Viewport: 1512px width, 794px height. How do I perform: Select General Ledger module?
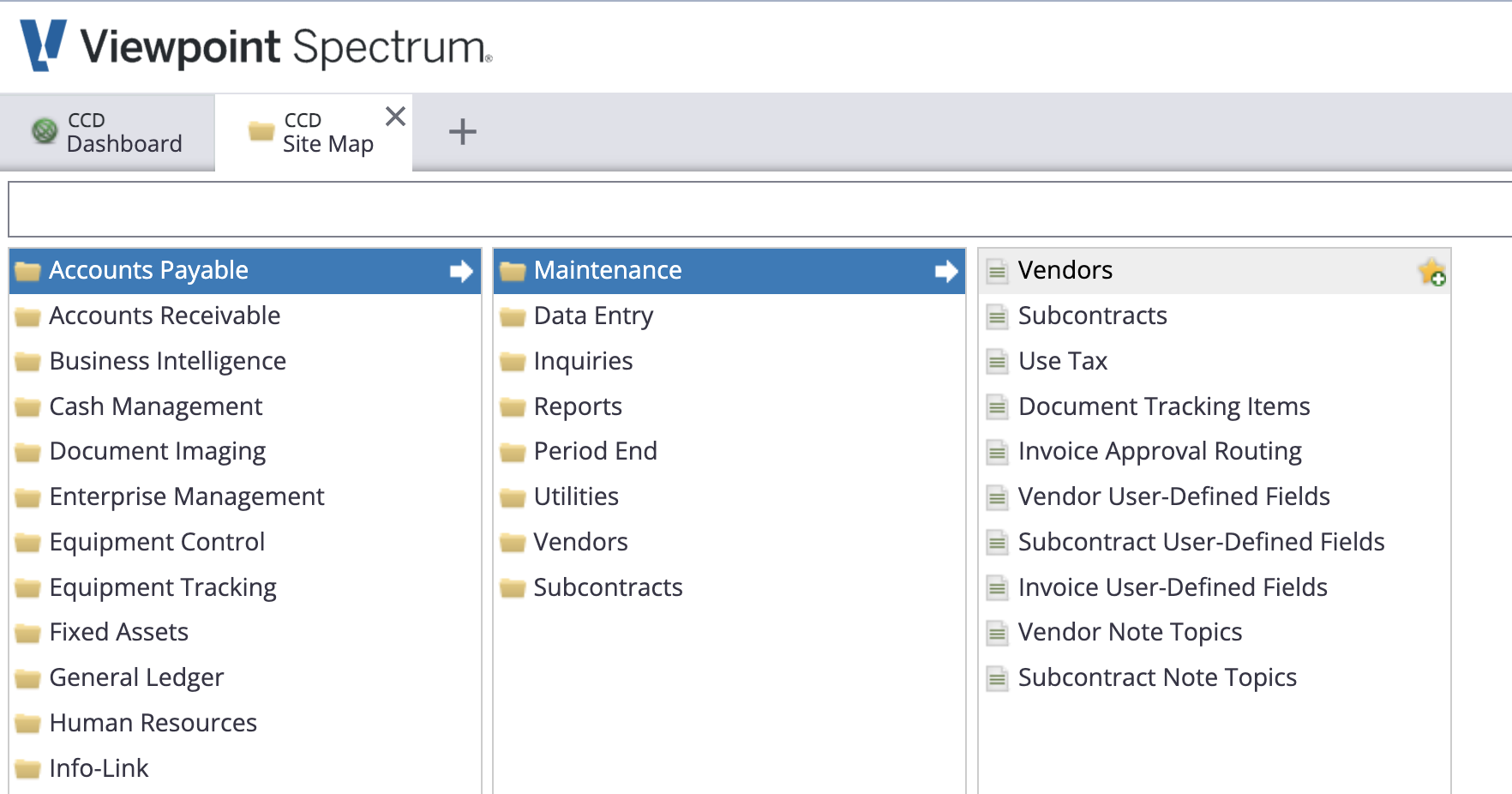coord(245,677)
